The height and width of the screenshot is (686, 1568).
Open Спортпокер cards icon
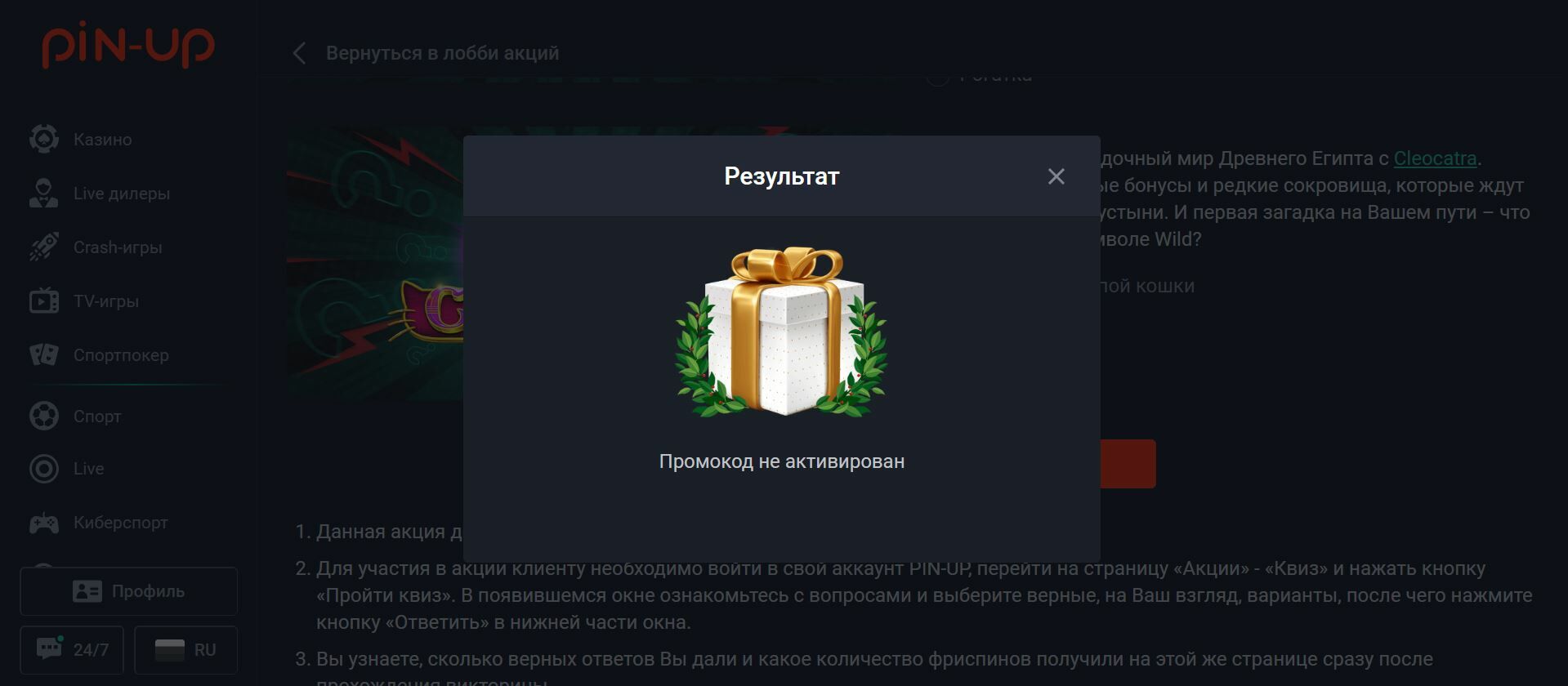pyautogui.click(x=44, y=354)
